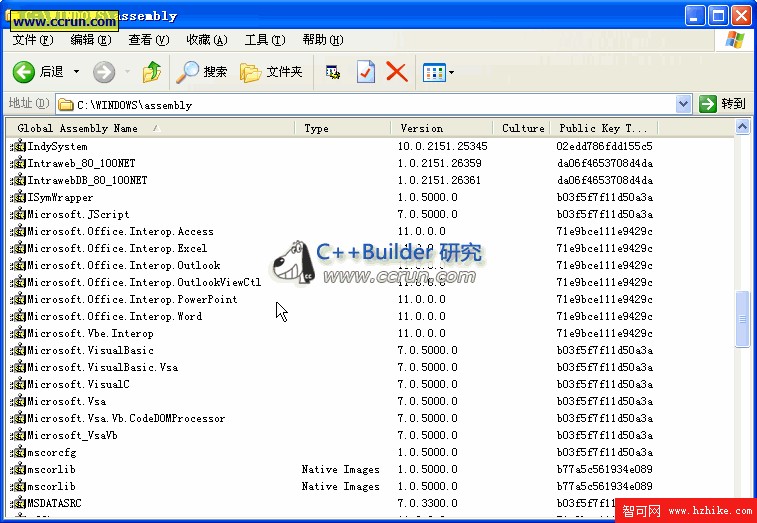Screen dimensions: 757x523
Task: Open the 帮助(H) menu
Action: tap(322, 40)
